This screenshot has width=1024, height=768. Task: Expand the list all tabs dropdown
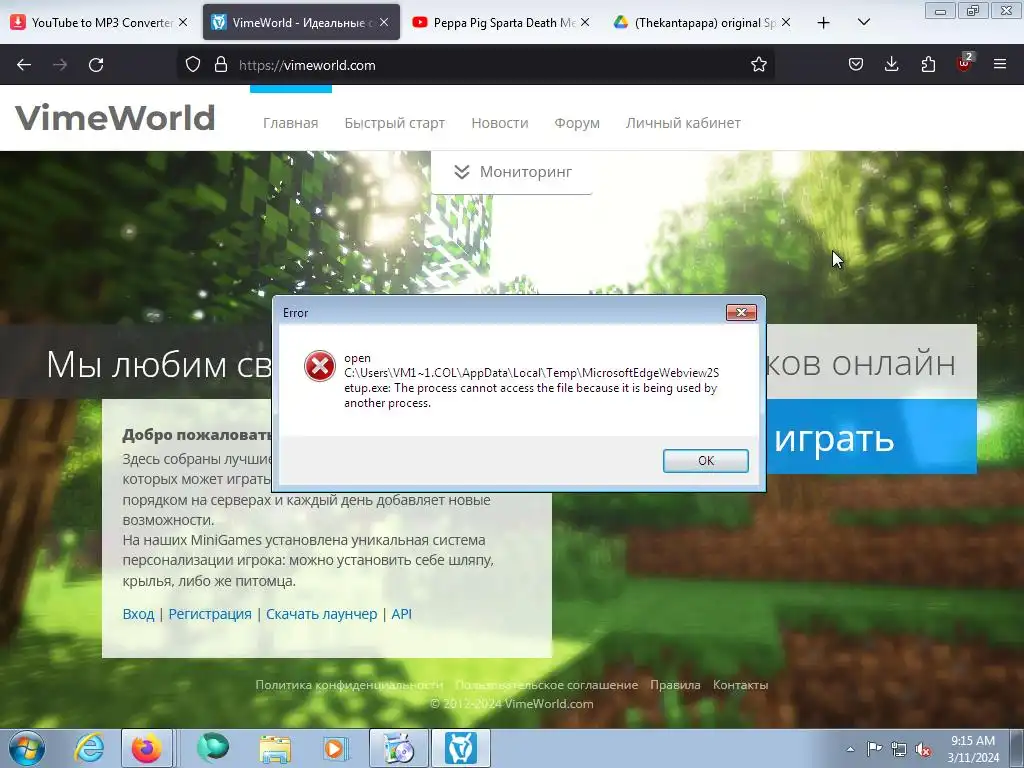[864, 22]
